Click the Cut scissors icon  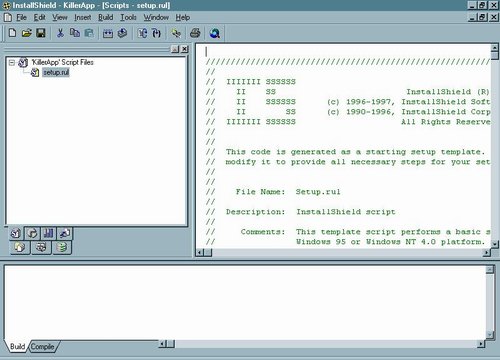[60, 33]
